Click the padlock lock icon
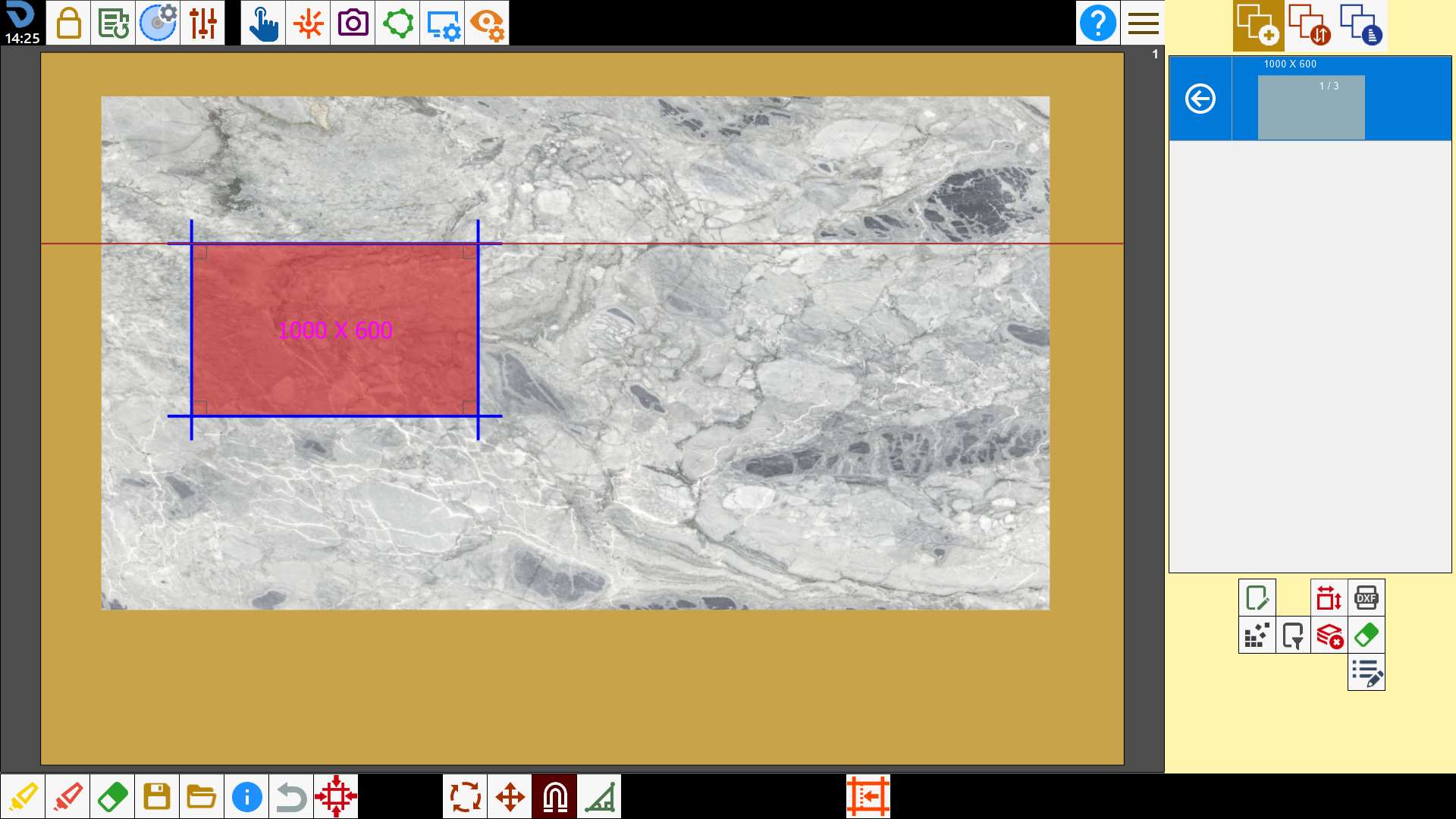The image size is (1456, 819). [68, 23]
